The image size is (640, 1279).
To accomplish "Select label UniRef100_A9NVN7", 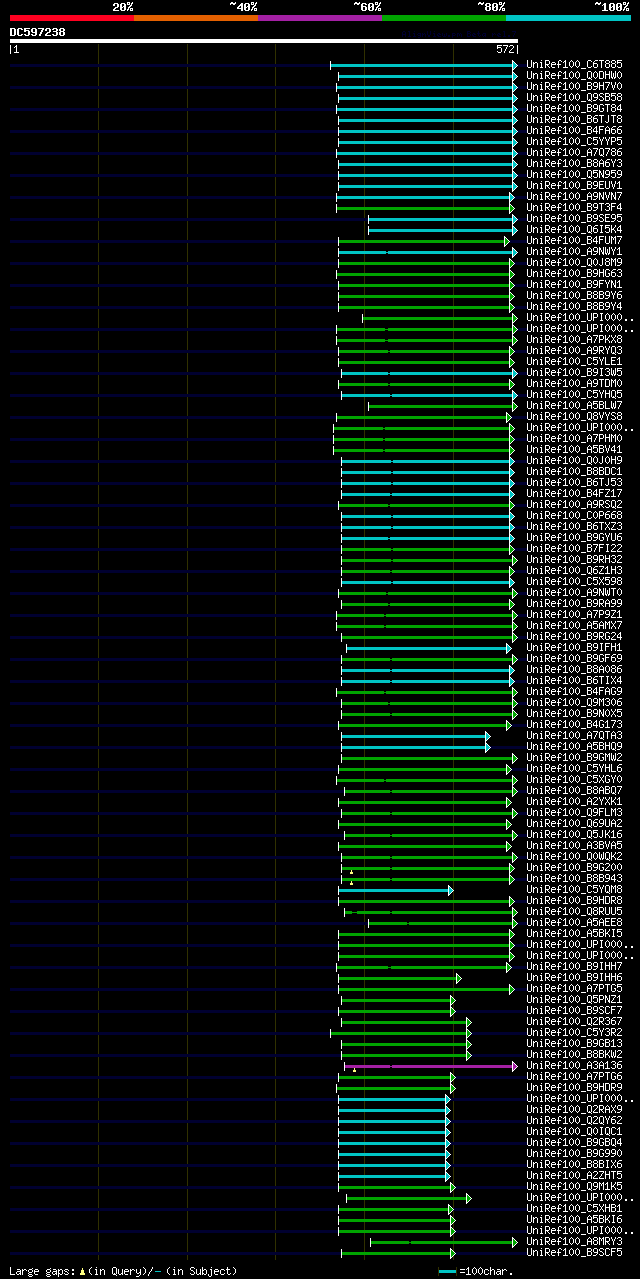I will (576, 196).
